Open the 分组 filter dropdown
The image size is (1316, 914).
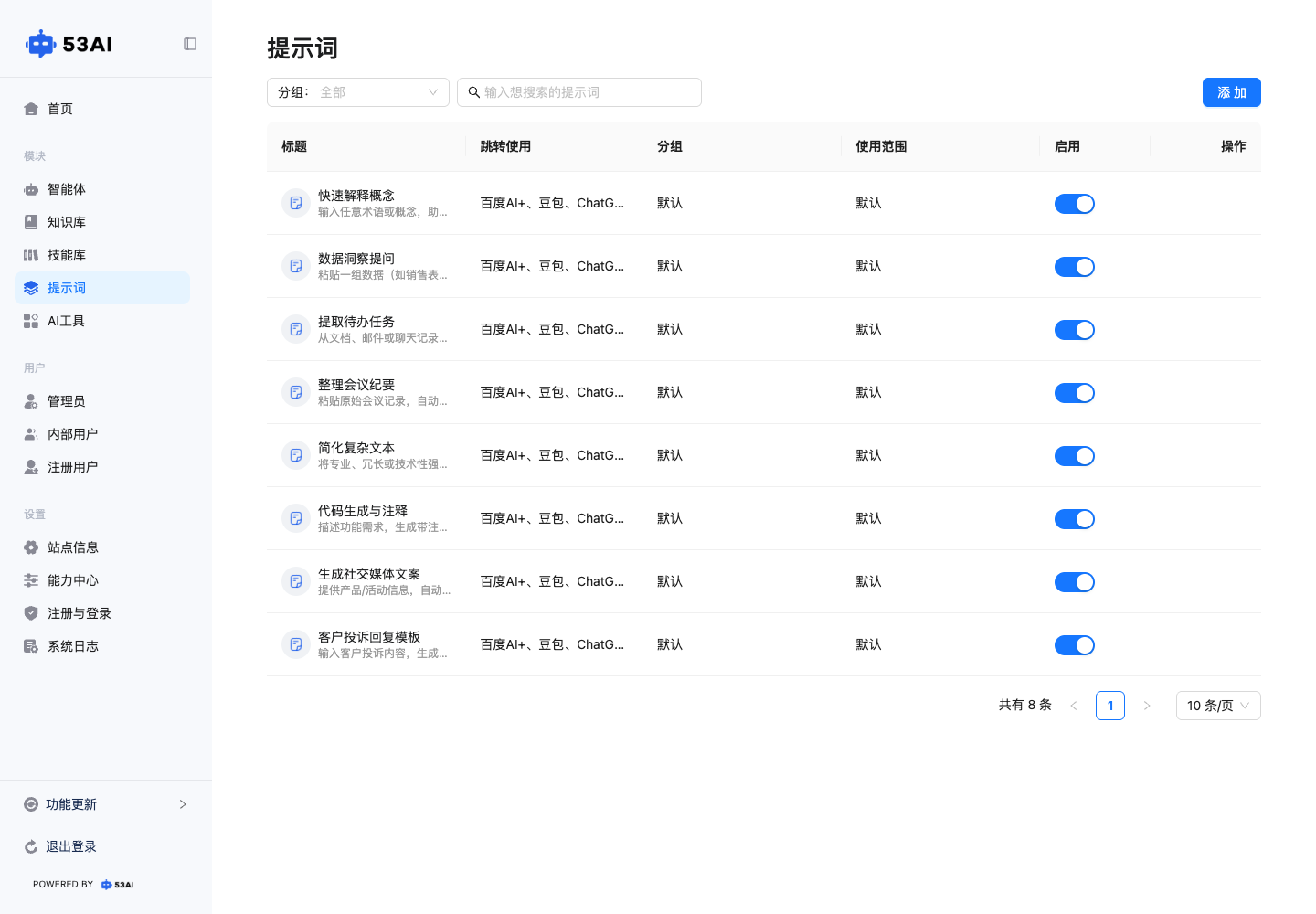click(358, 92)
